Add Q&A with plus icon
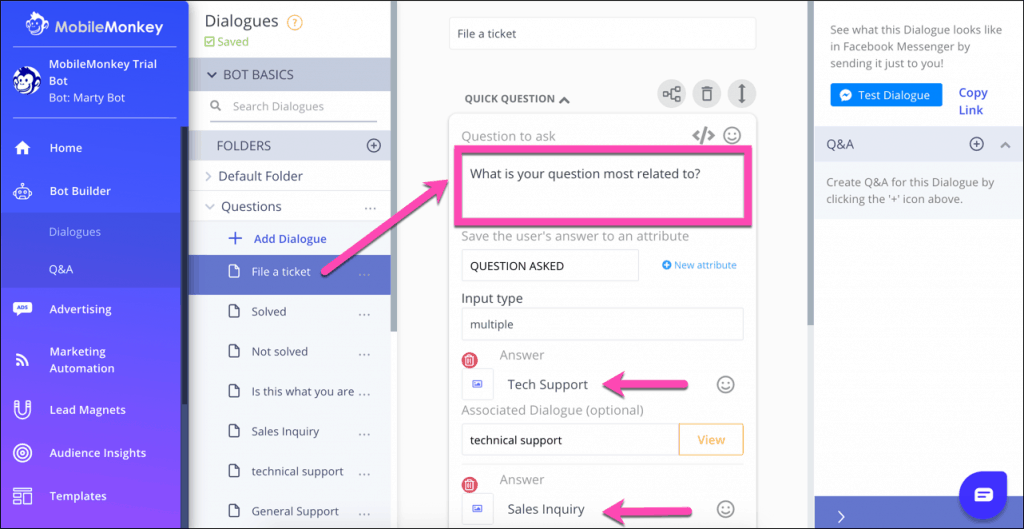 click(x=976, y=144)
